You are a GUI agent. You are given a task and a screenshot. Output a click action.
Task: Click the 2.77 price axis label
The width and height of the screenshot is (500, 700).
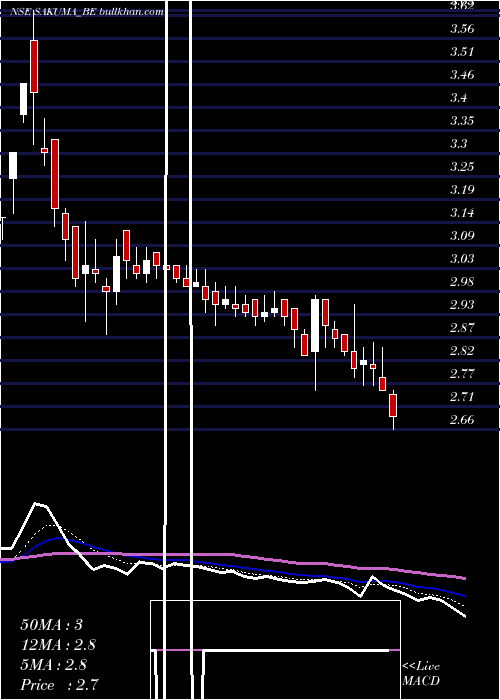(462, 374)
